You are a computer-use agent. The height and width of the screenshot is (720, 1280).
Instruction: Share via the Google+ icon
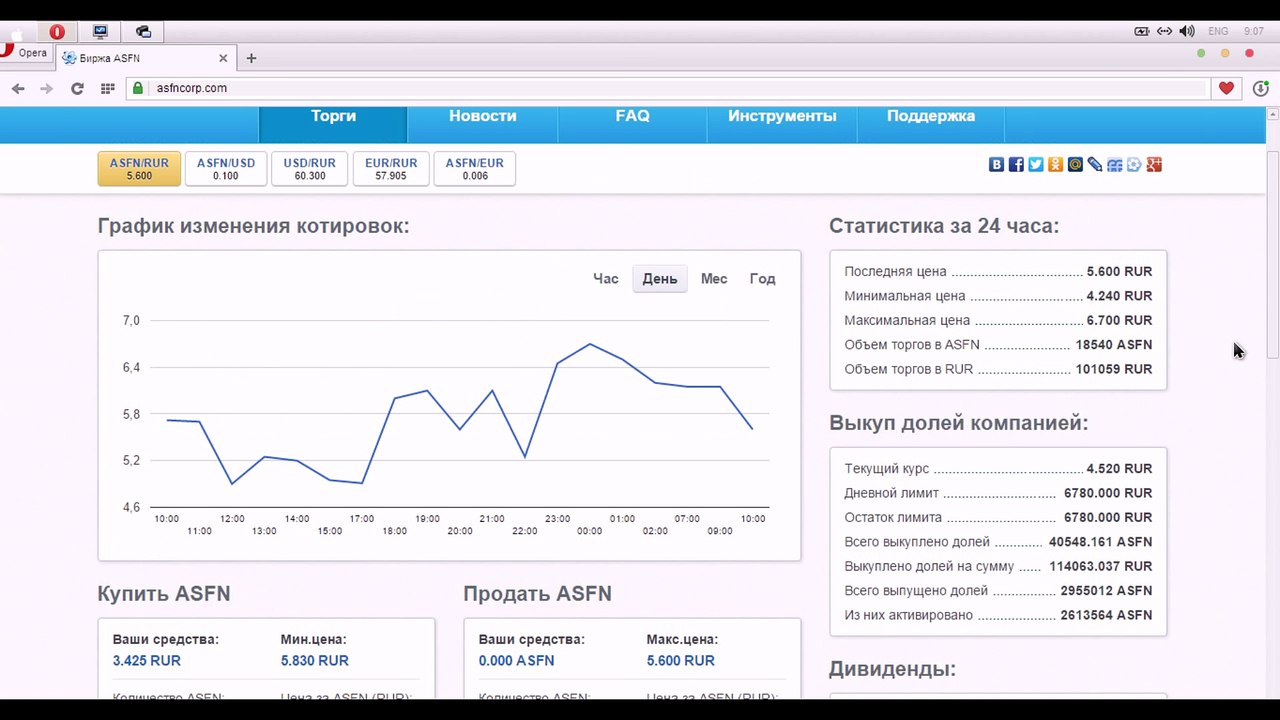(1154, 165)
